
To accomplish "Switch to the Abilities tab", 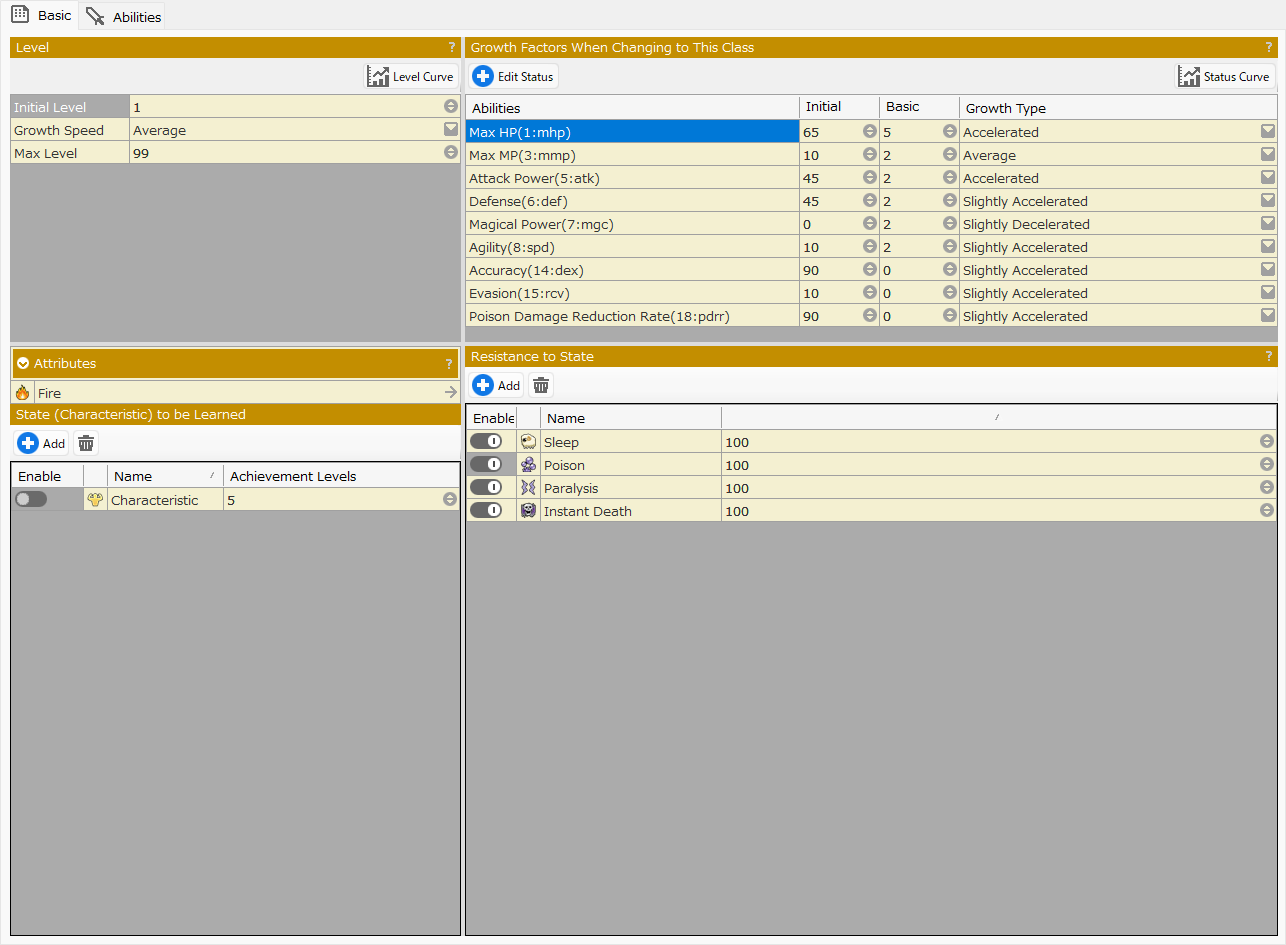I will (124, 17).
